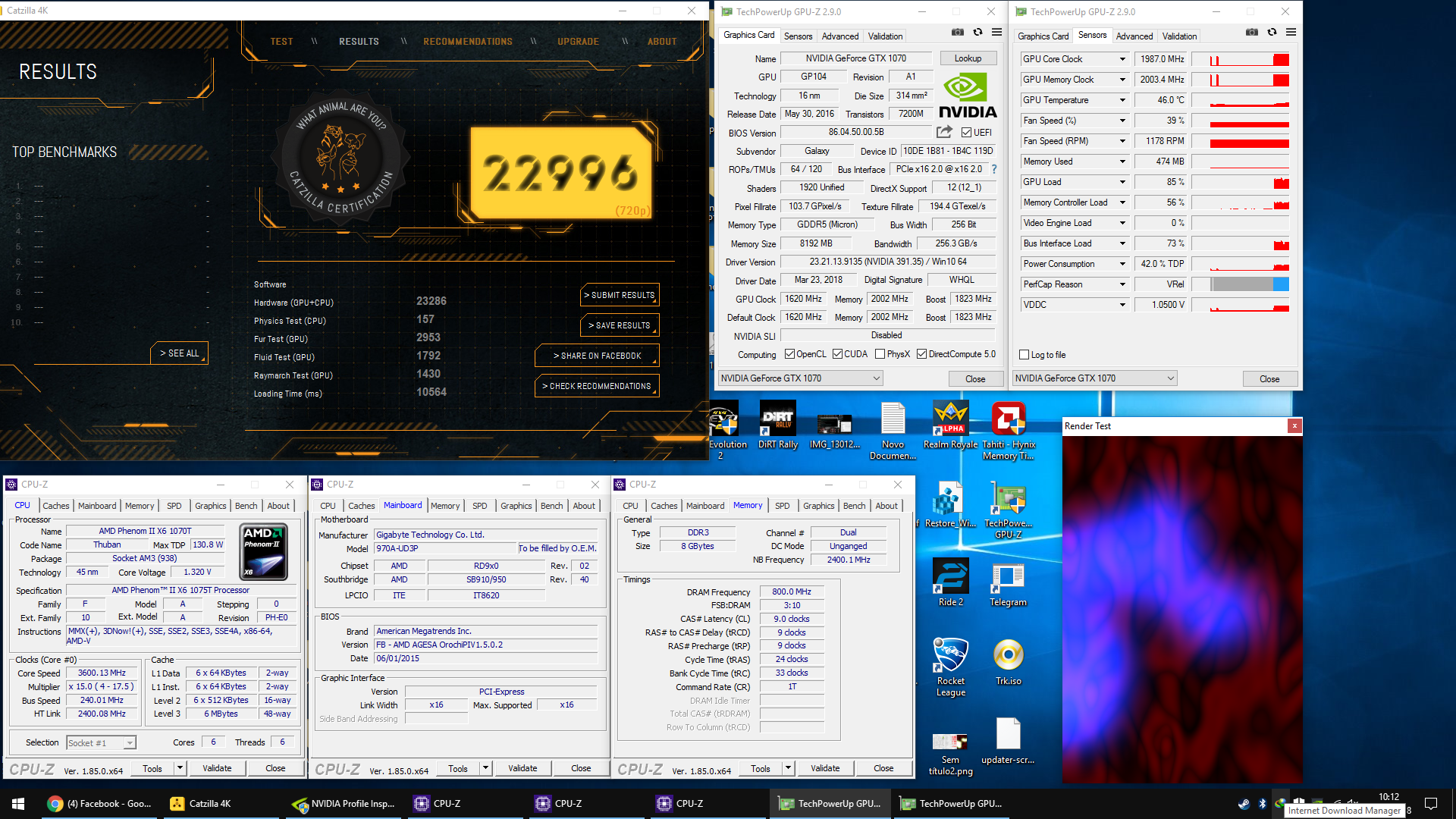Click the Validate button in CPU-Z Mainboard window
This screenshot has height=819, width=1456.
pos(522,768)
